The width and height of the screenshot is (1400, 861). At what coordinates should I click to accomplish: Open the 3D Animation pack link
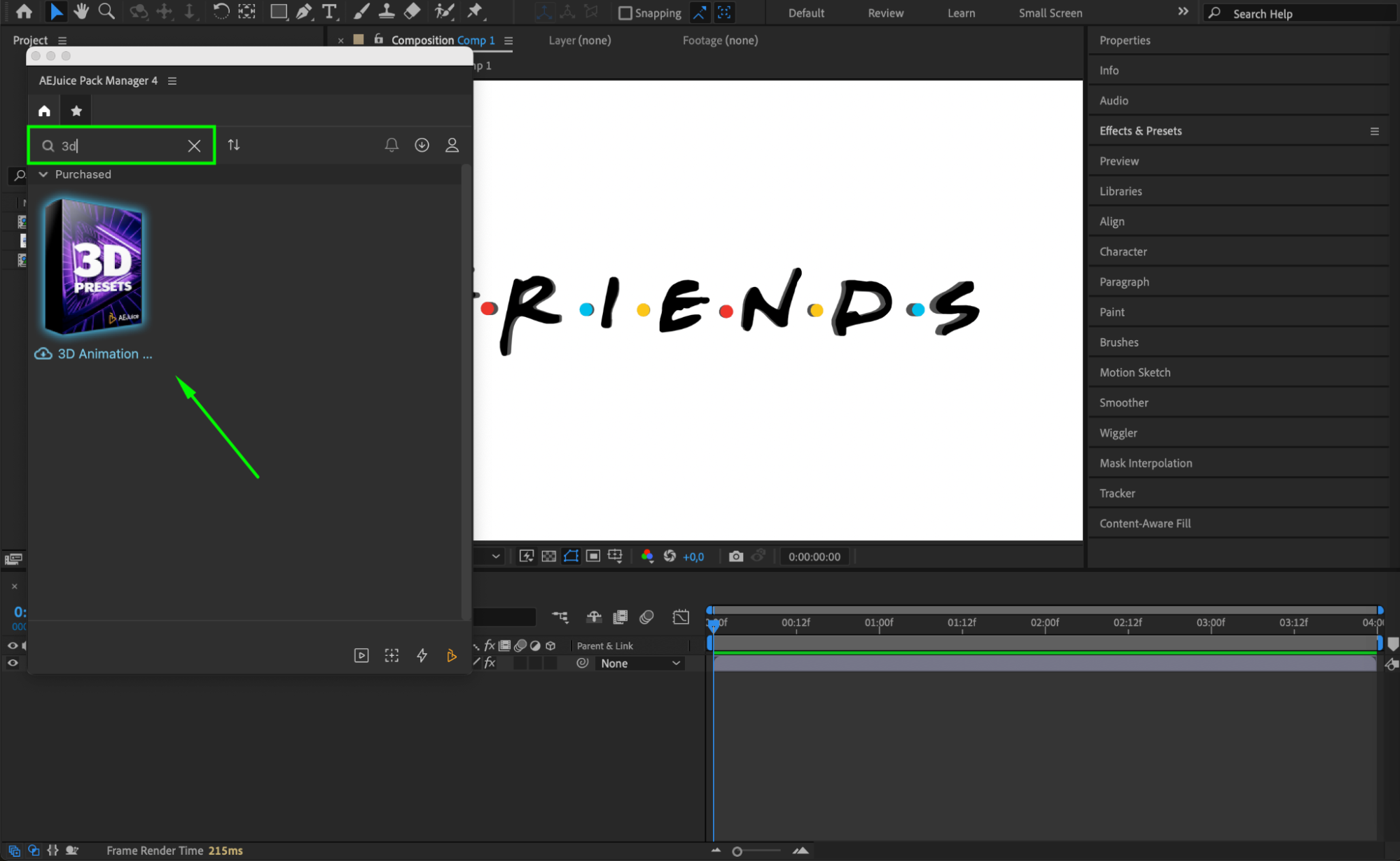pos(104,354)
